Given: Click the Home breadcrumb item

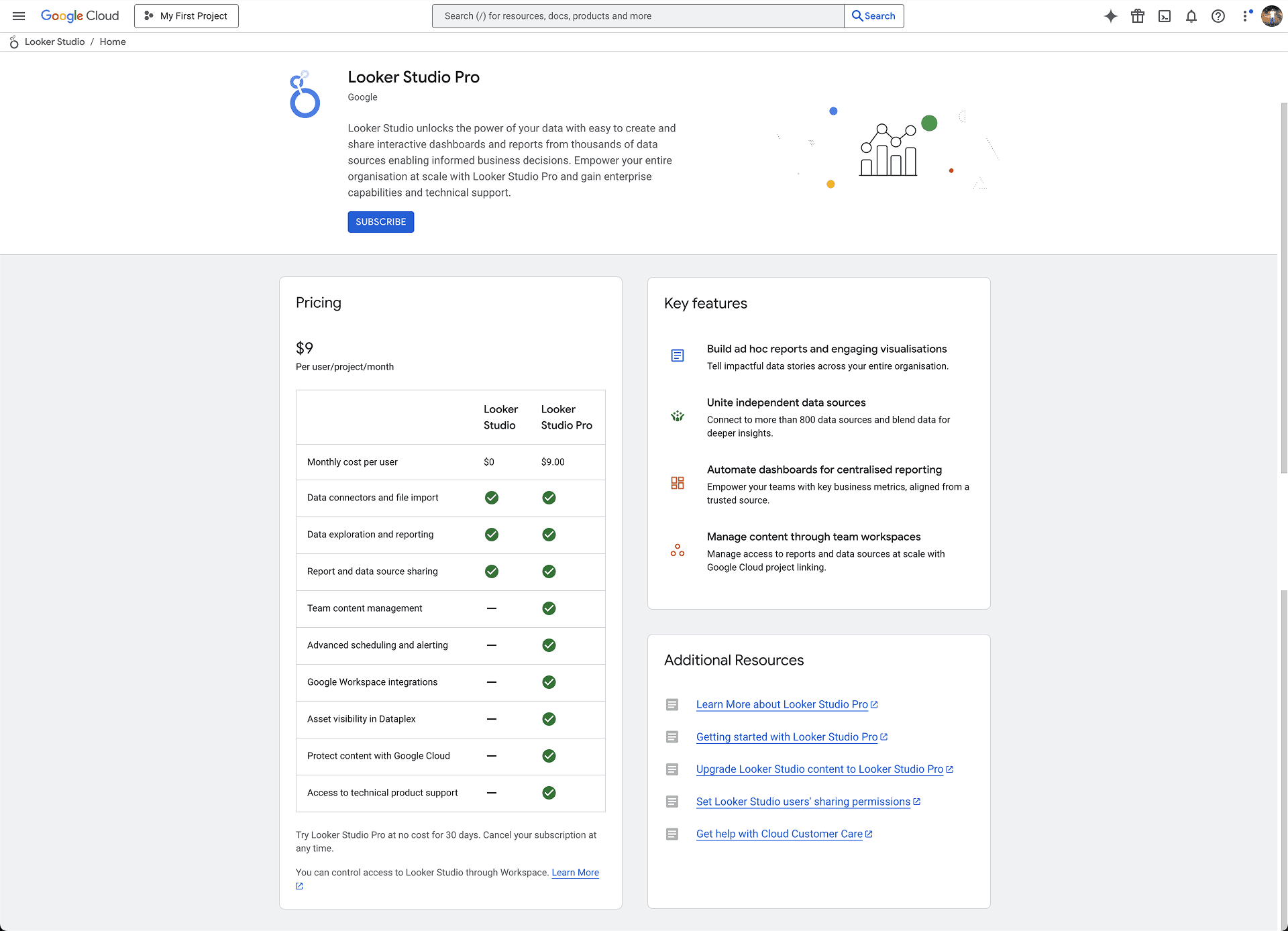Looking at the screenshot, I should pyautogui.click(x=113, y=42).
